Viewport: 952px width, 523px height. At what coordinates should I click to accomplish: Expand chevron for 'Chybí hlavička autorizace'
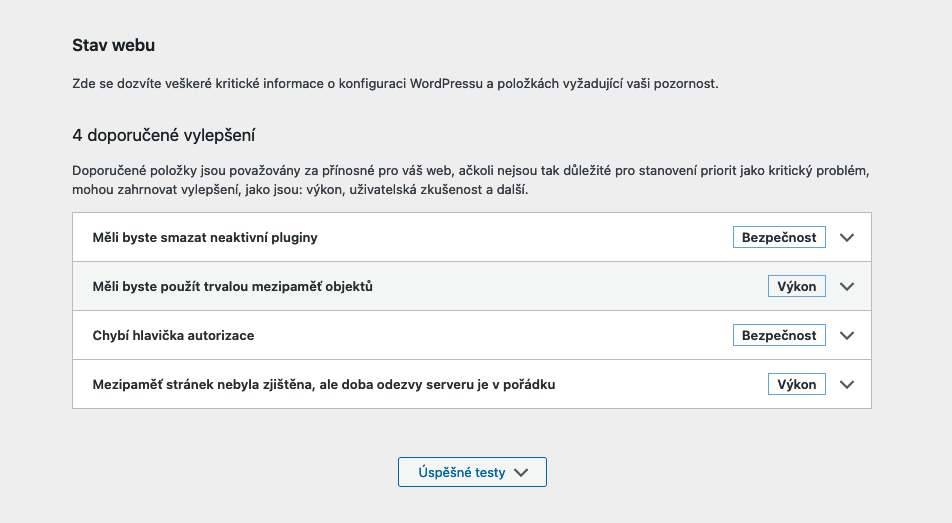847,336
